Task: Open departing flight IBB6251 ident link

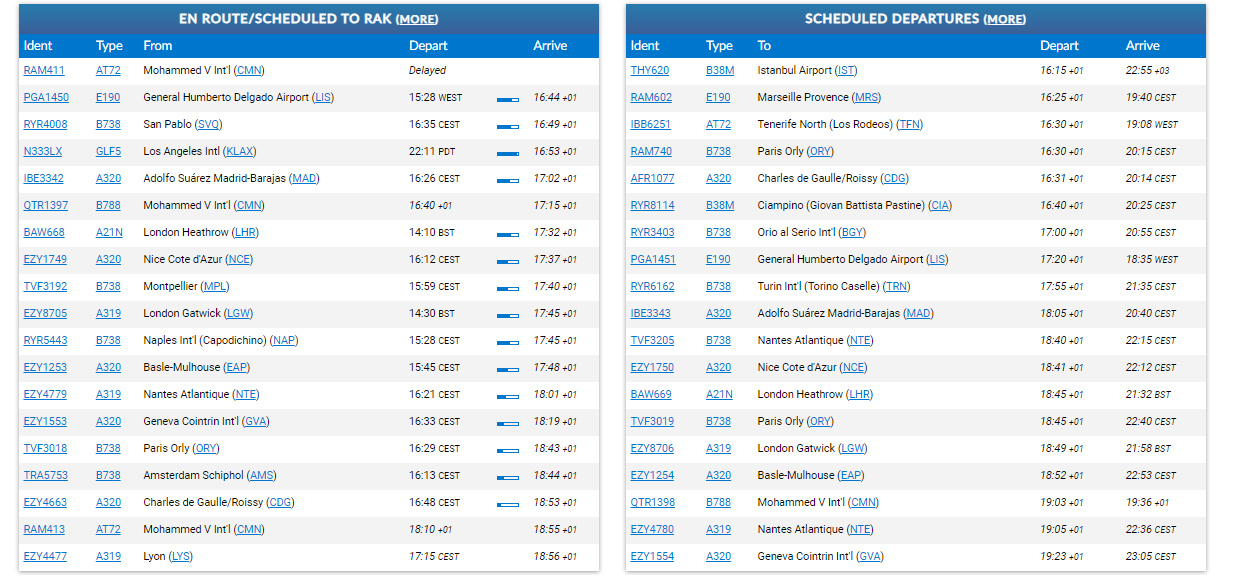Action: coord(651,125)
